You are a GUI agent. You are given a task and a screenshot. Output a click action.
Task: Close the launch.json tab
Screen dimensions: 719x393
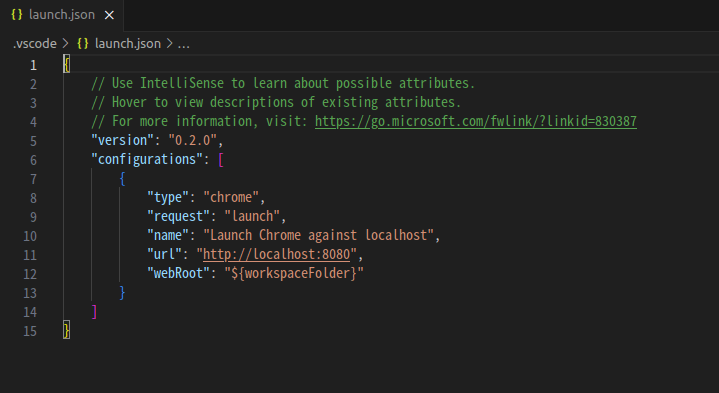pos(109,15)
